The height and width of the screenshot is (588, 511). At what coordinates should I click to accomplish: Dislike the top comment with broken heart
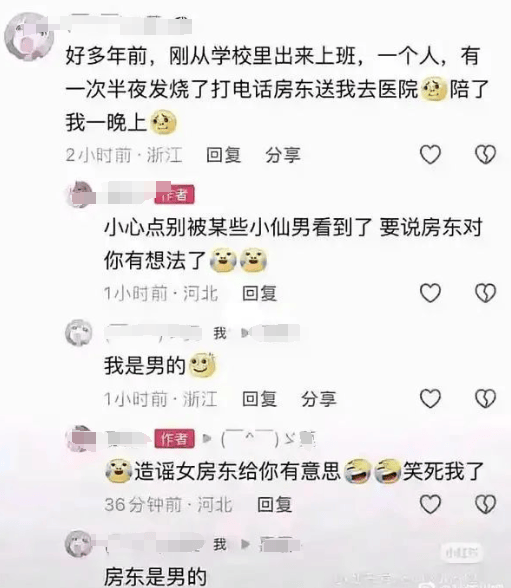click(x=485, y=154)
